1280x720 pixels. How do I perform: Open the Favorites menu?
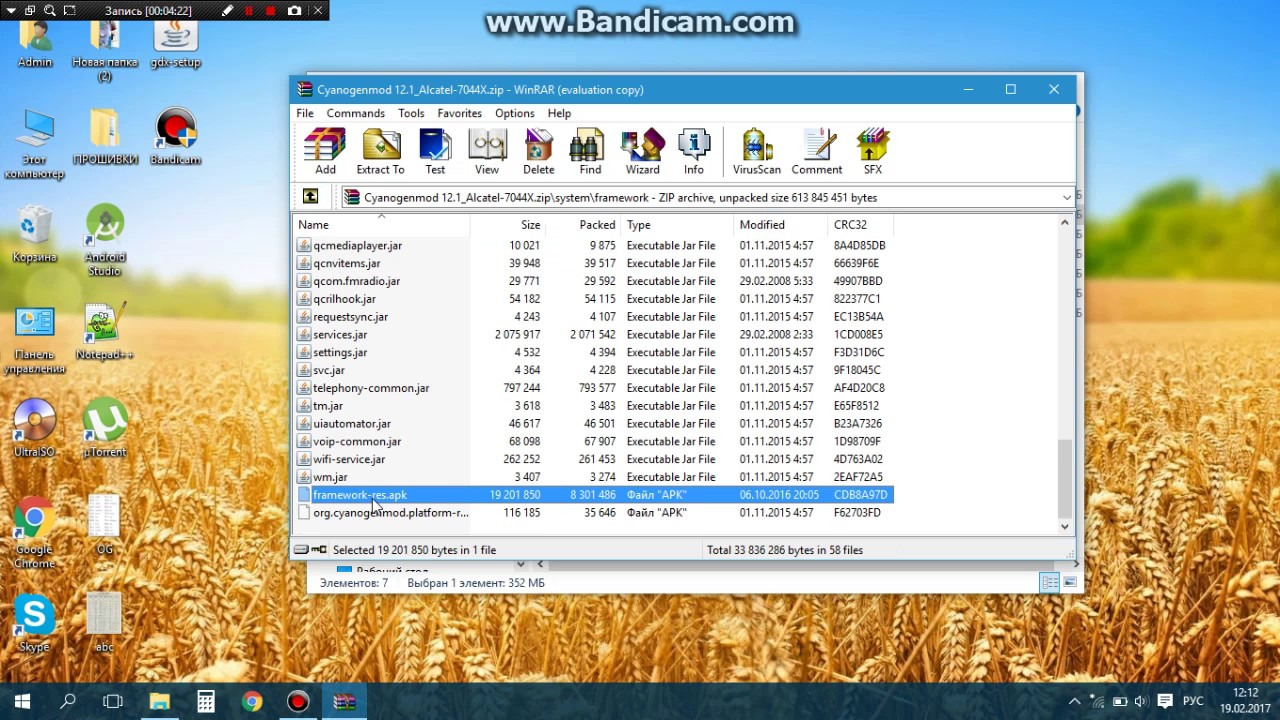point(459,113)
